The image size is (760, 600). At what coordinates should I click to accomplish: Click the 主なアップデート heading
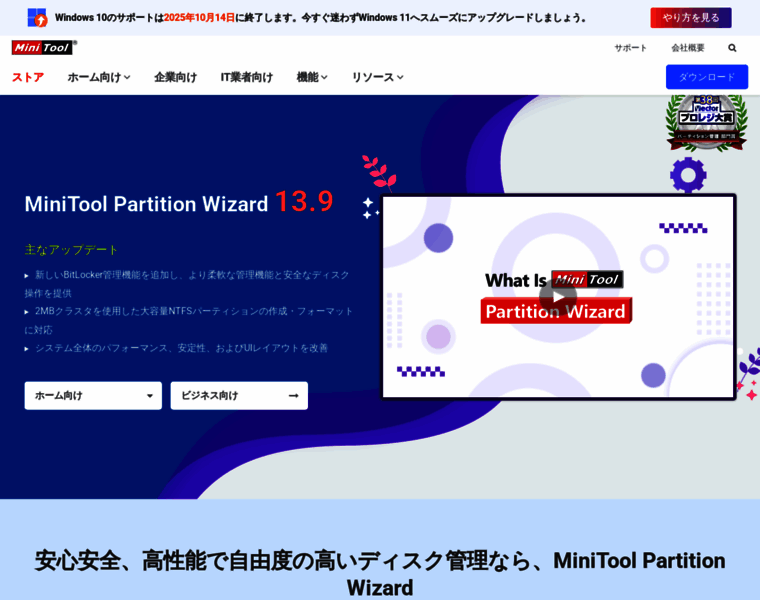coord(71,250)
